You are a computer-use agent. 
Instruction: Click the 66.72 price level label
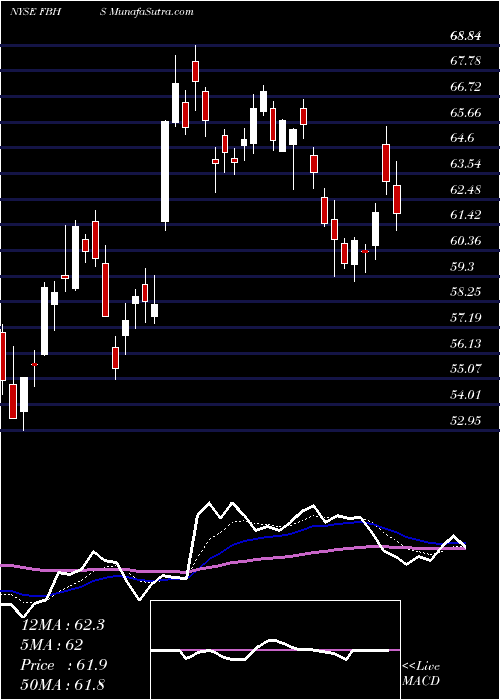pos(466,87)
